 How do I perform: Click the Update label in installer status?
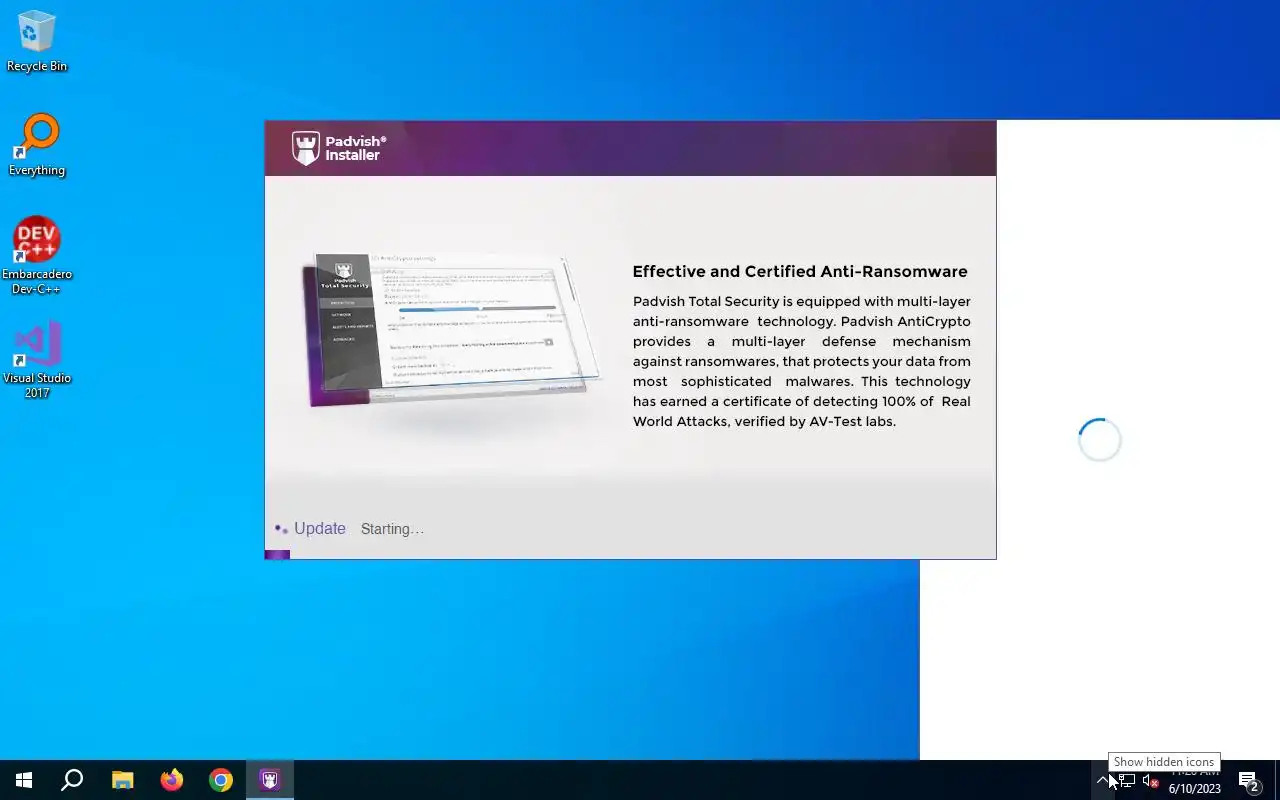(320, 528)
